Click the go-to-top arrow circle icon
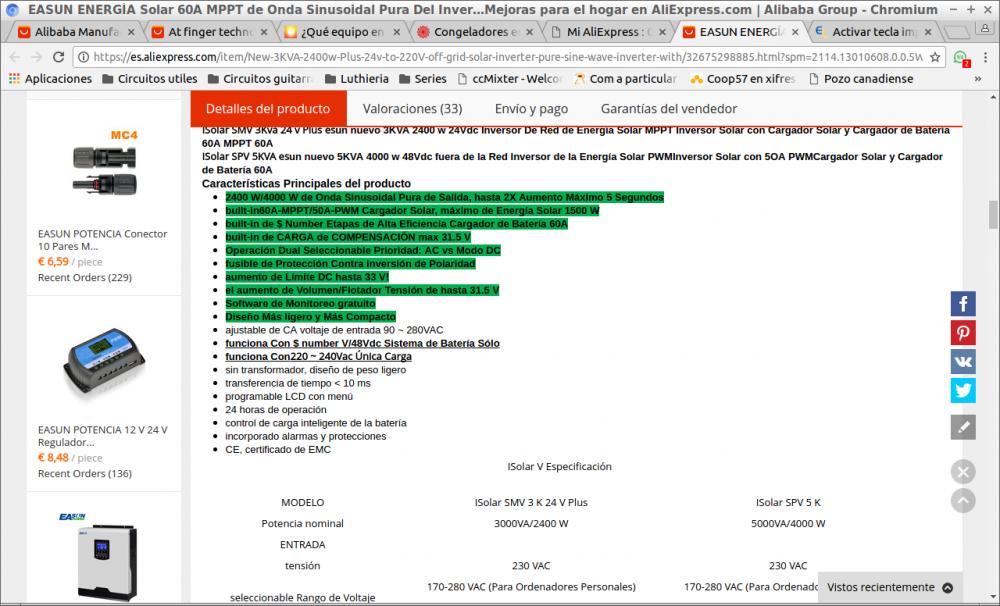Viewport: 1000px width, 606px height. click(x=963, y=501)
